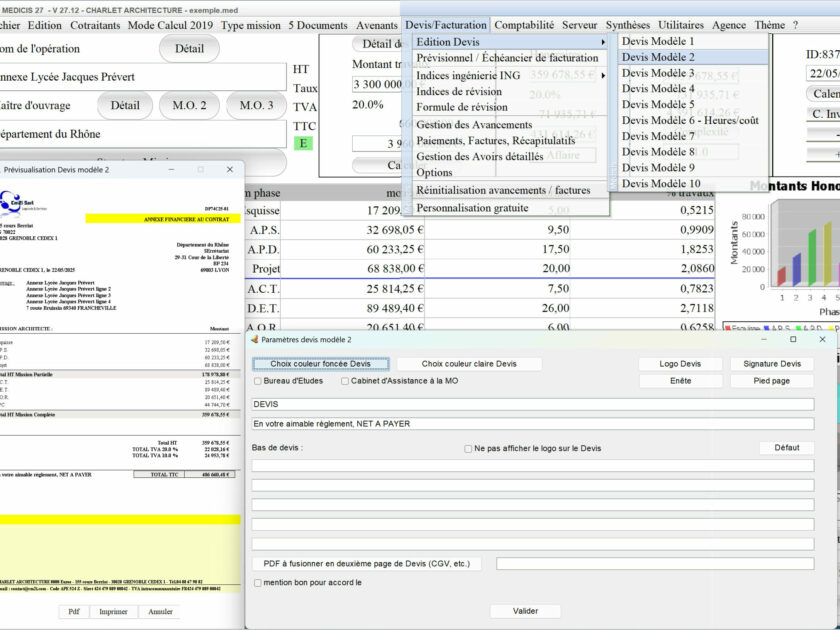
Task: Open the Cotraitants menu
Action: (95, 25)
